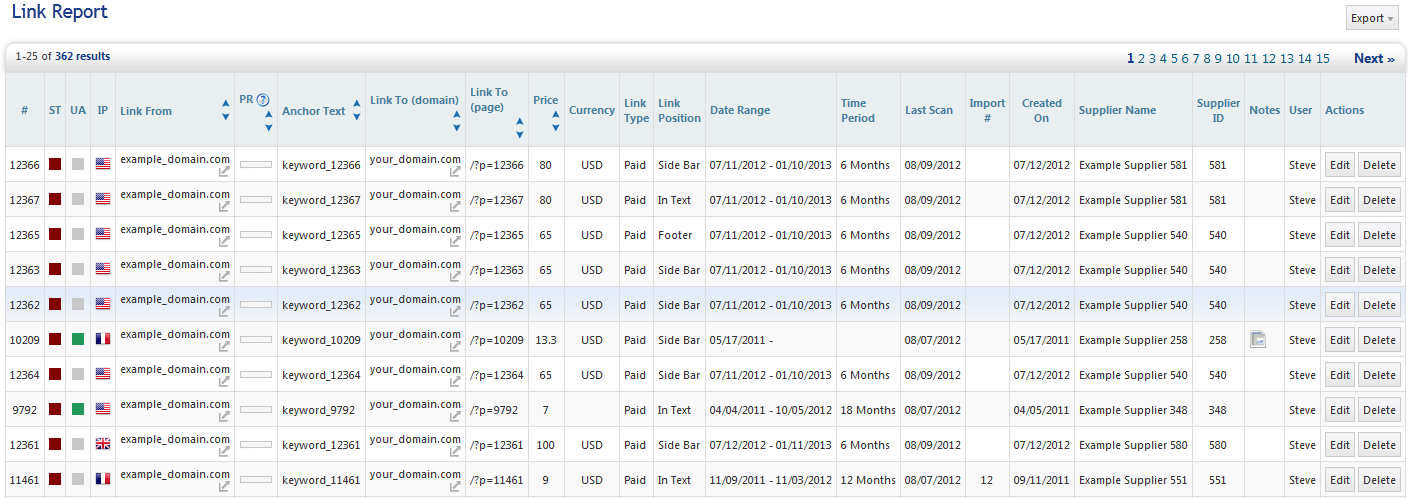Open example_domain.com external link in row 9792
The width and height of the screenshot is (1408, 498).
click(225, 417)
